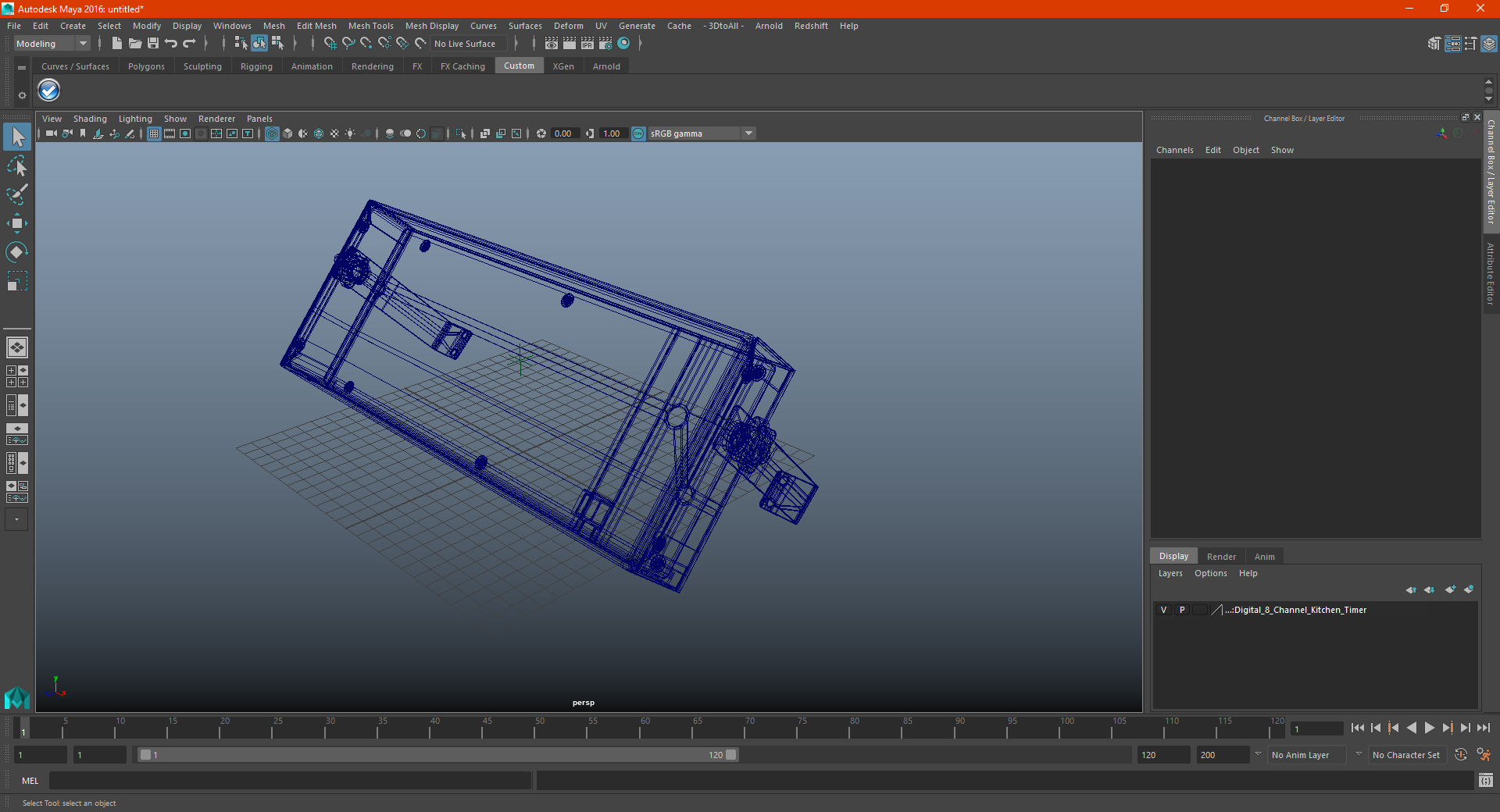1500x812 pixels.
Task: Activate the Scale tool
Action: coord(17,280)
